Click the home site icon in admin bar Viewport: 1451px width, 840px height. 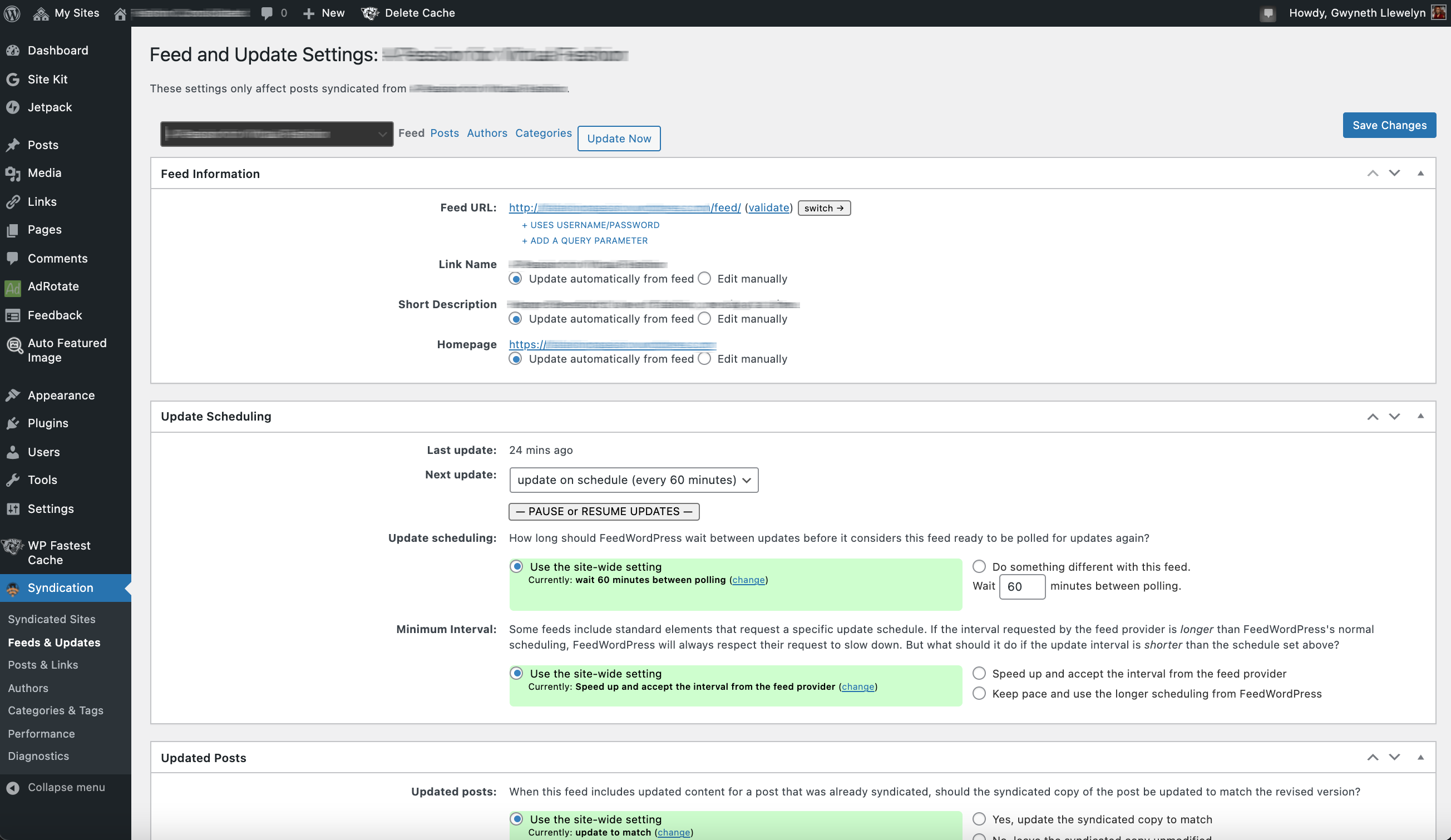point(120,13)
